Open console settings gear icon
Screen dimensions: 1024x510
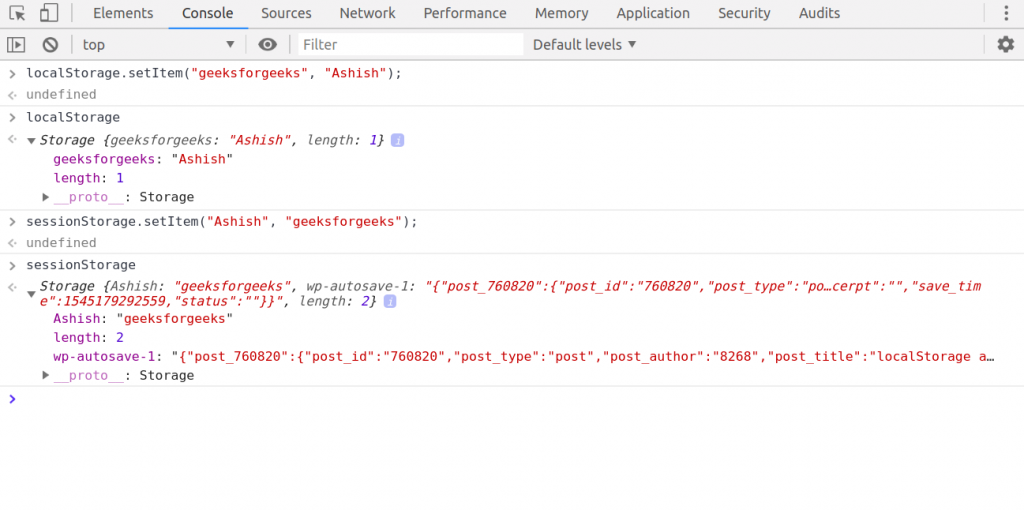(x=1005, y=45)
